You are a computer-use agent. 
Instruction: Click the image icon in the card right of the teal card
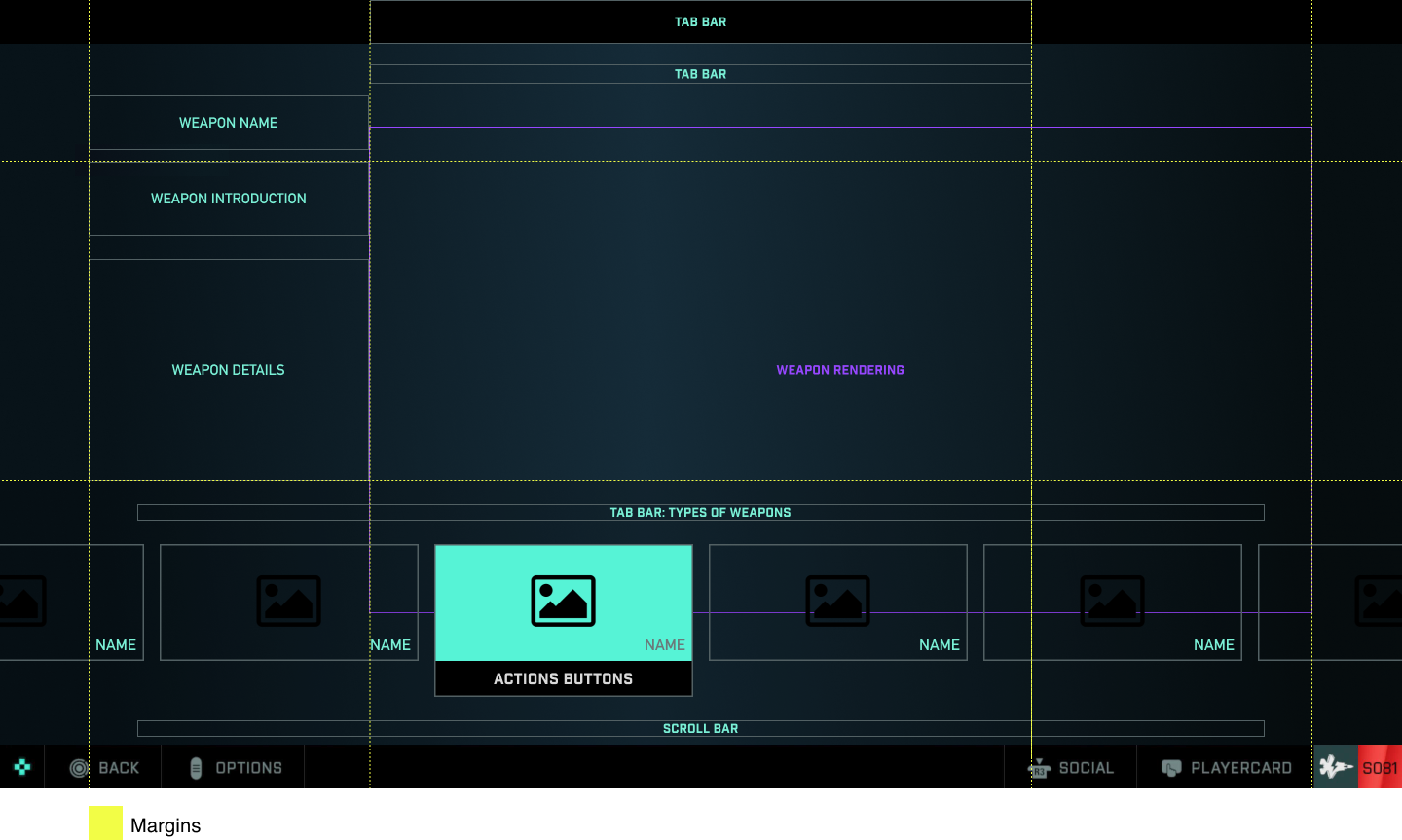coord(838,601)
